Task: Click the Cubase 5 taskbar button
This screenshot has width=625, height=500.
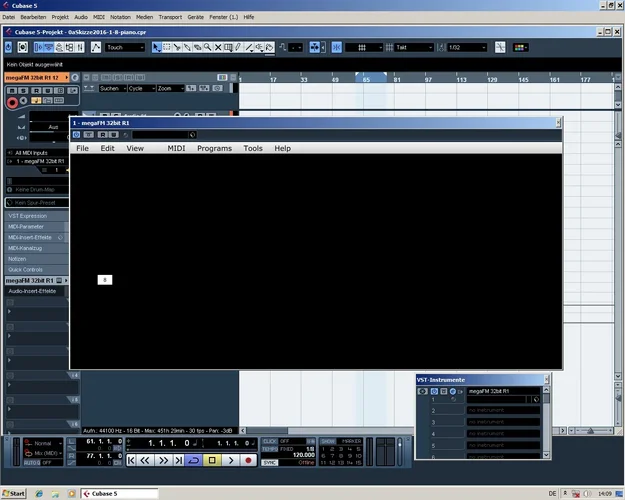Action: (x=120, y=494)
